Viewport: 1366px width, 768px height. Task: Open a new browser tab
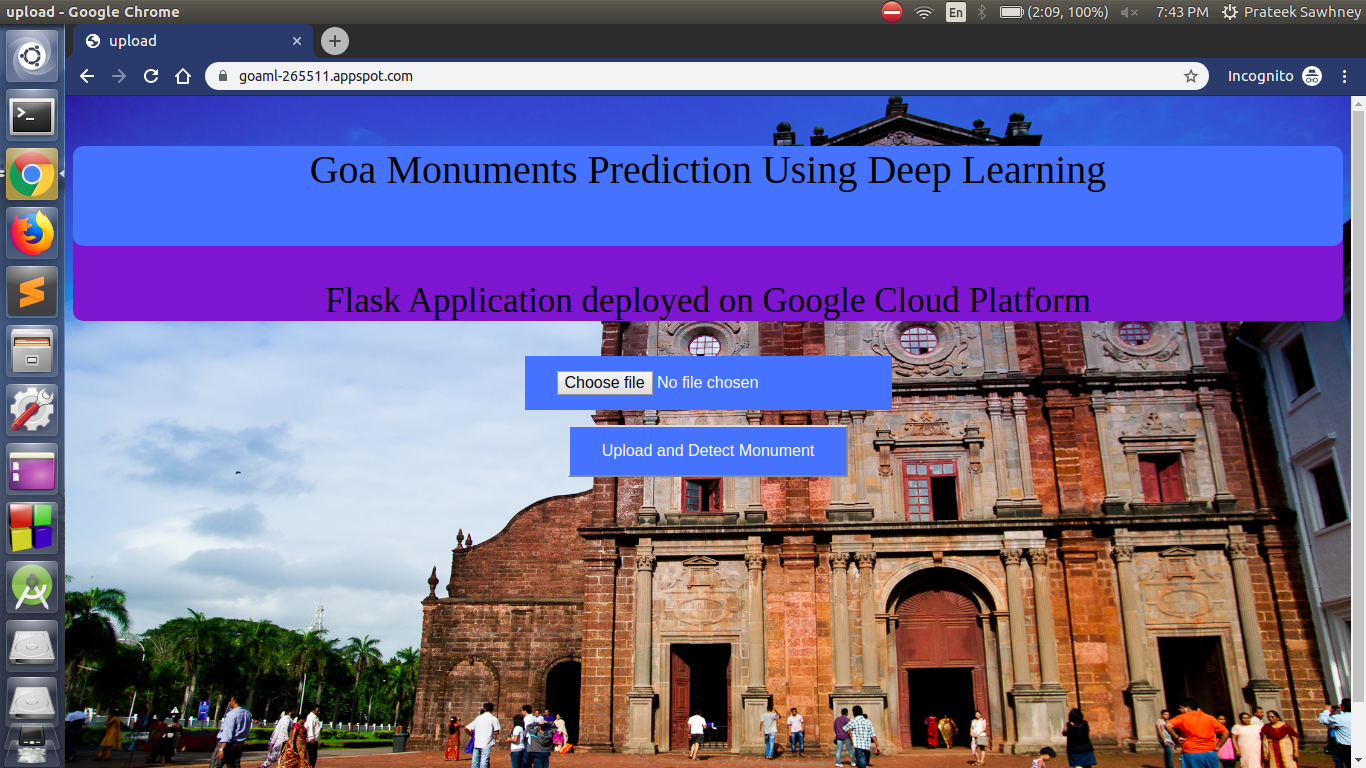333,41
